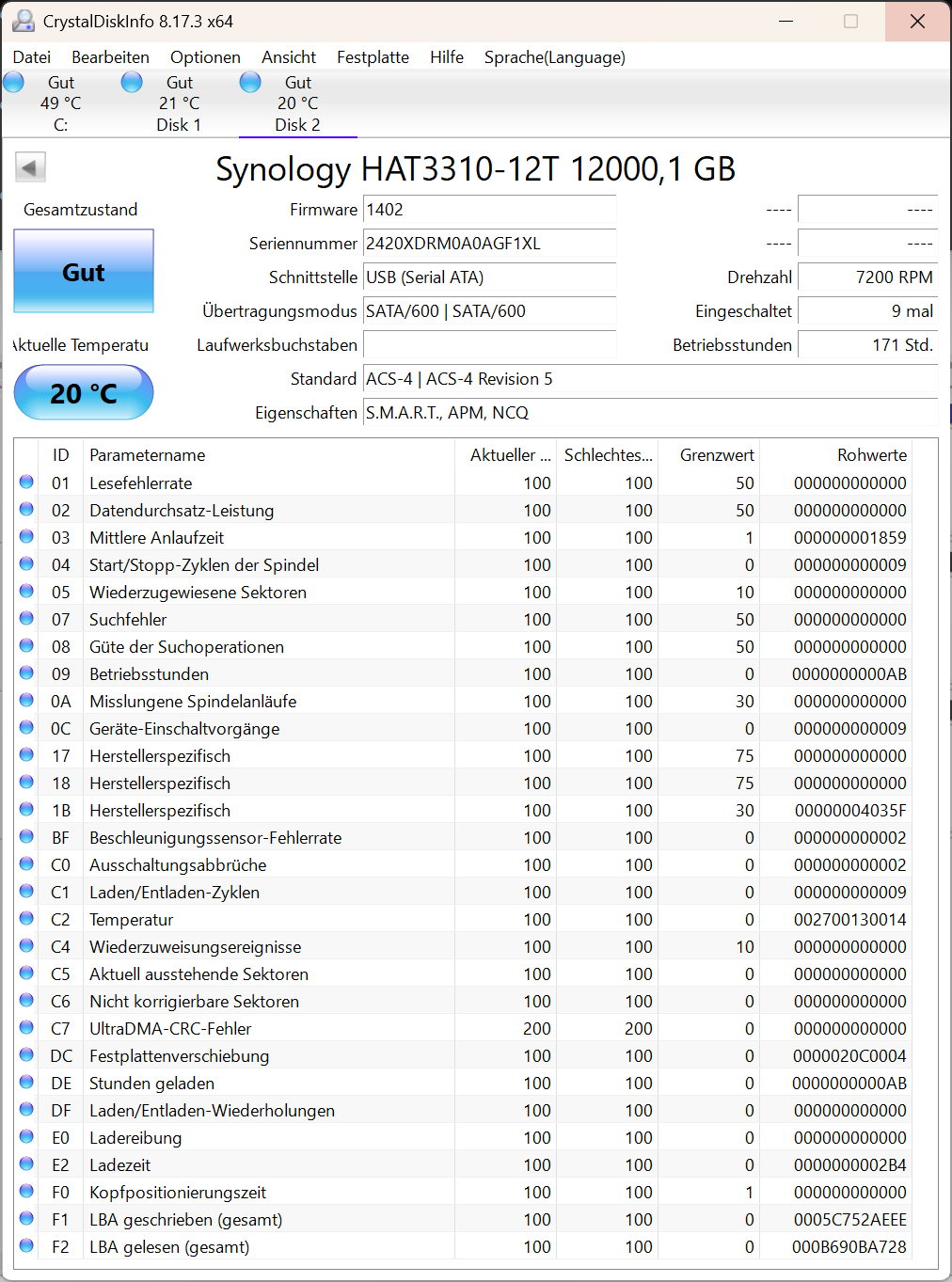Click the Seriennummer field

(489, 244)
